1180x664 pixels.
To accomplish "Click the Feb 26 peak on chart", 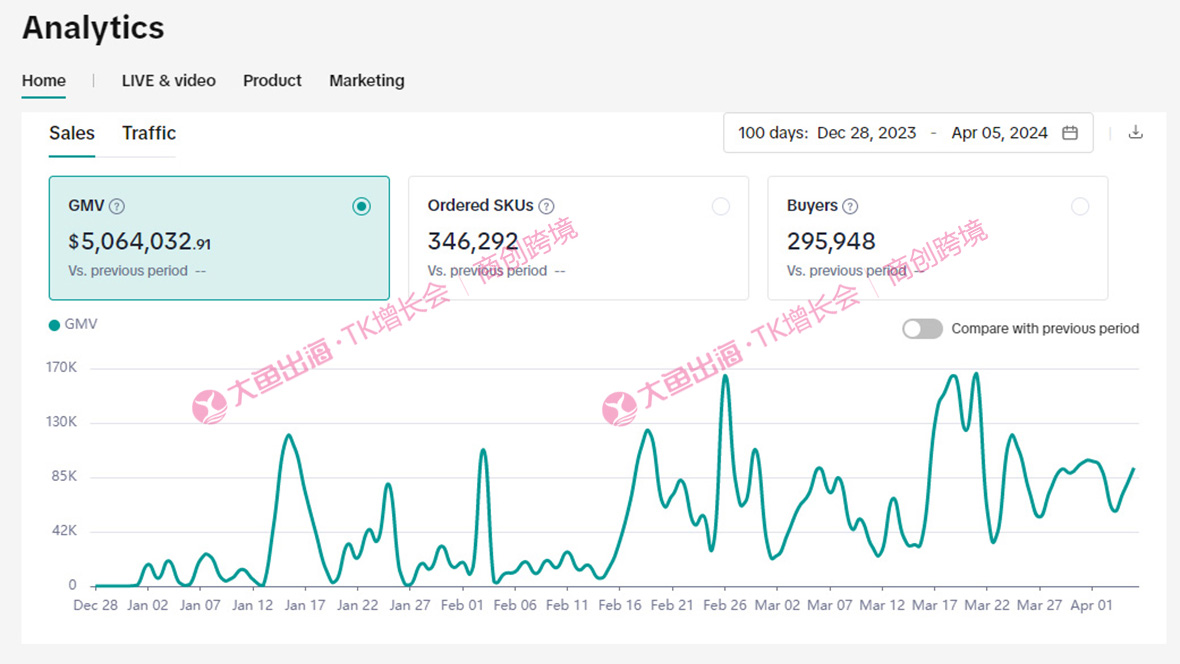I will click(x=725, y=376).
